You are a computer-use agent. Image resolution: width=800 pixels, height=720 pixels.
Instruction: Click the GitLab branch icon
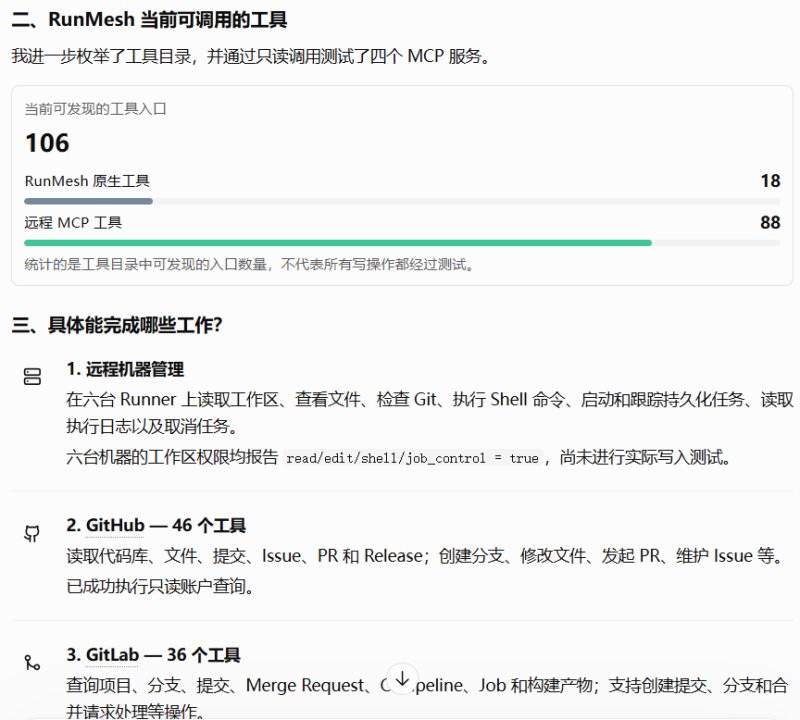(32, 662)
